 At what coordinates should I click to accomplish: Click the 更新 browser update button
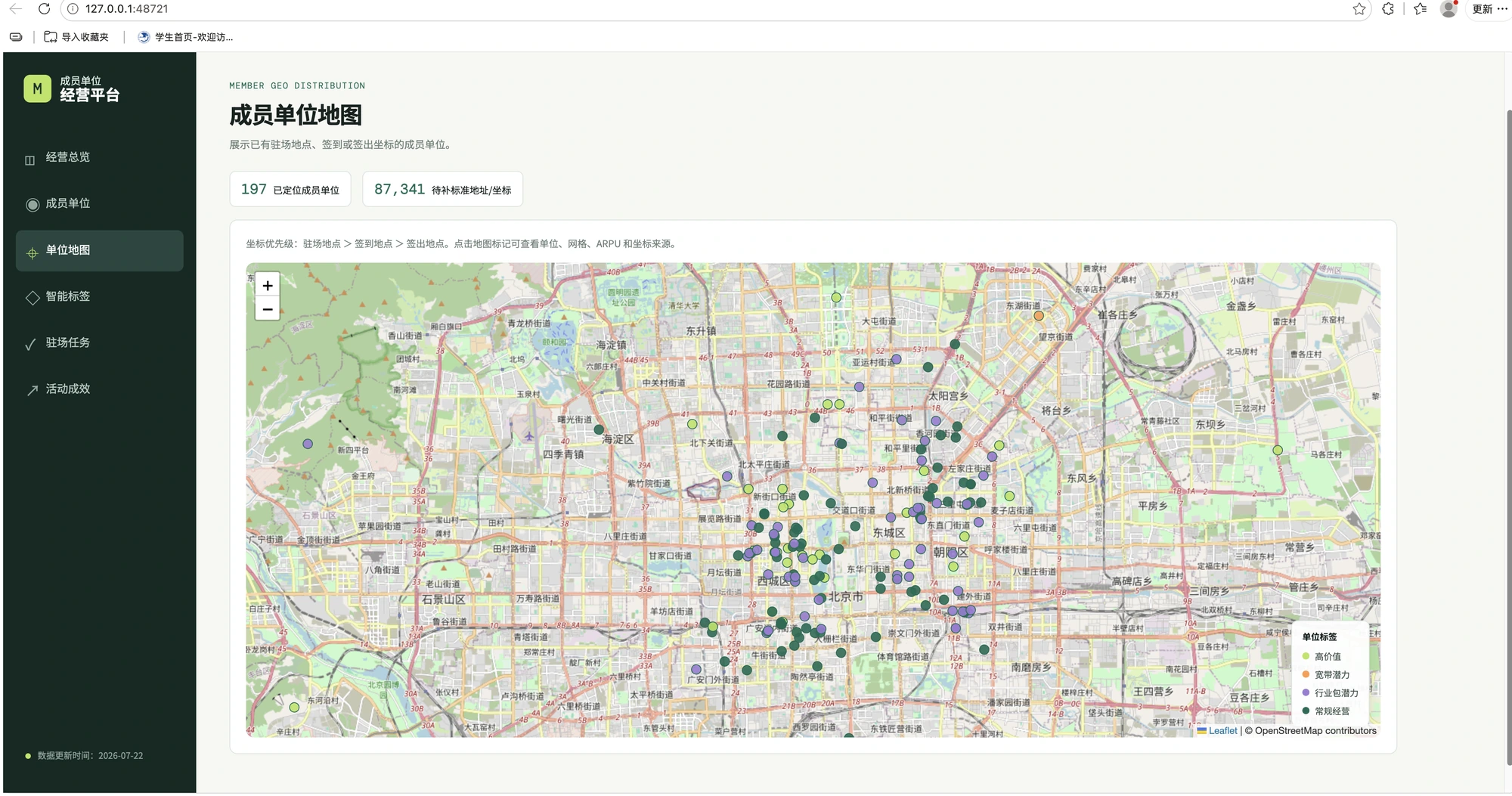pyautogui.click(x=1482, y=9)
